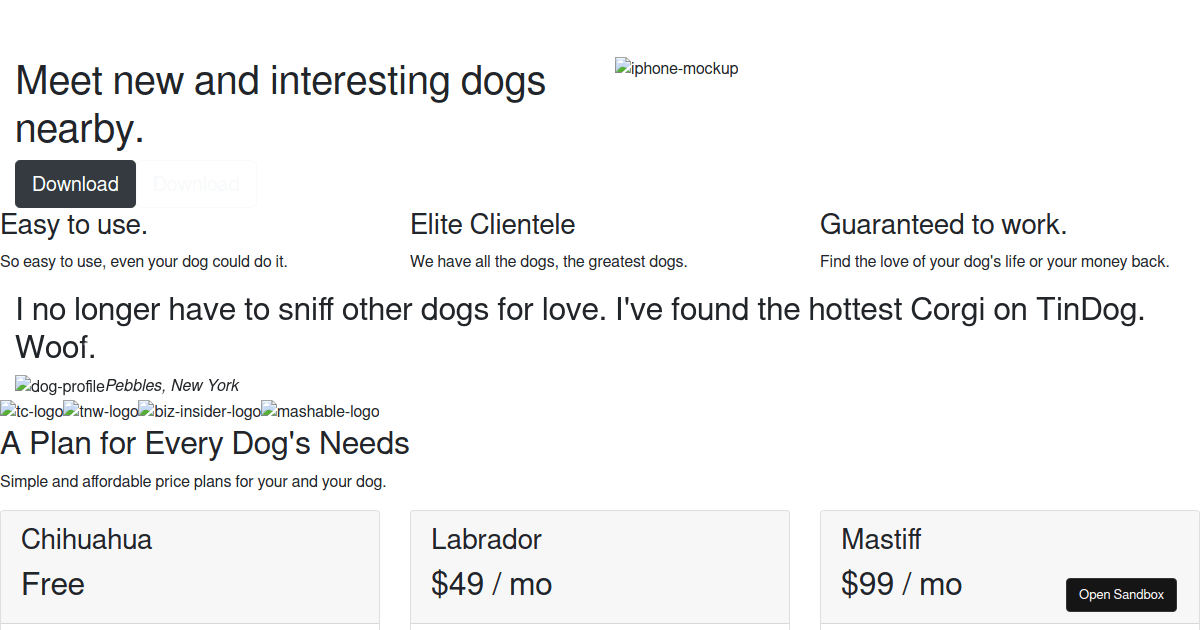Screen dimensions: 1200x630
Task: Click the "Elite Clientele" heading
Action: point(492,225)
